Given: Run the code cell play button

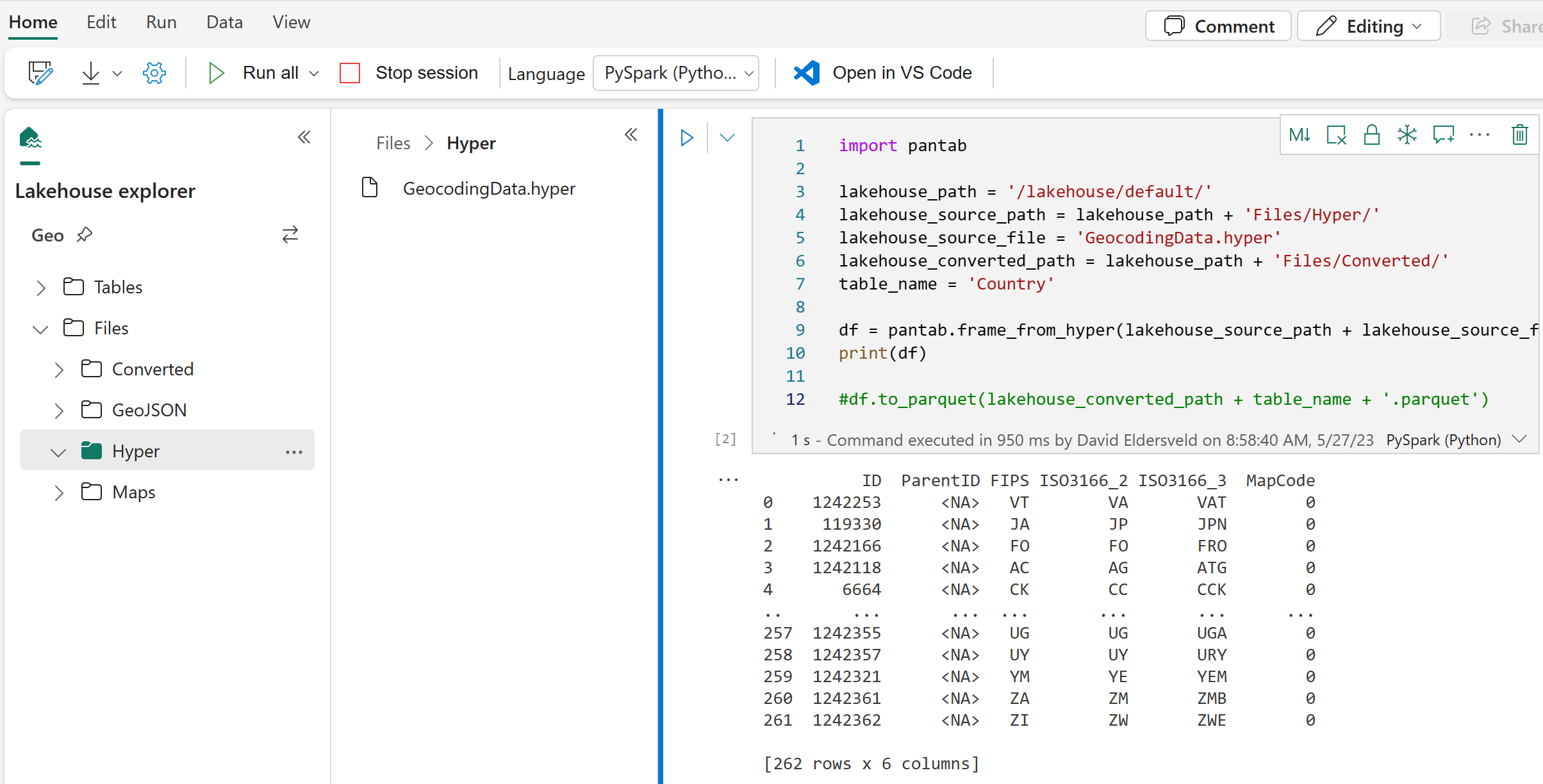Looking at the screenshot, I should click(687, 138).
